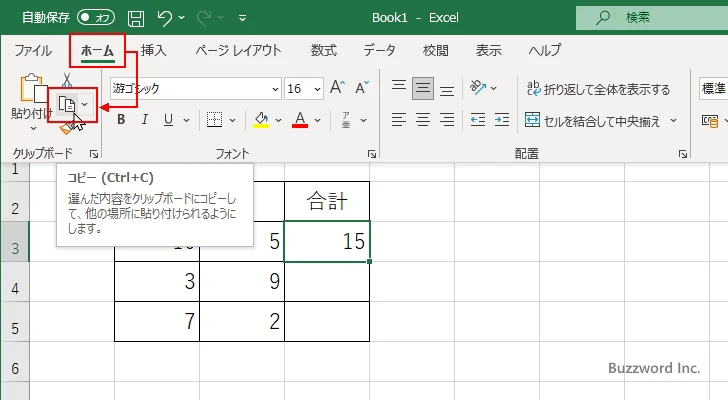Click the 標準 number format box
This screenshot has height=400, width=728.
(714, 88)
